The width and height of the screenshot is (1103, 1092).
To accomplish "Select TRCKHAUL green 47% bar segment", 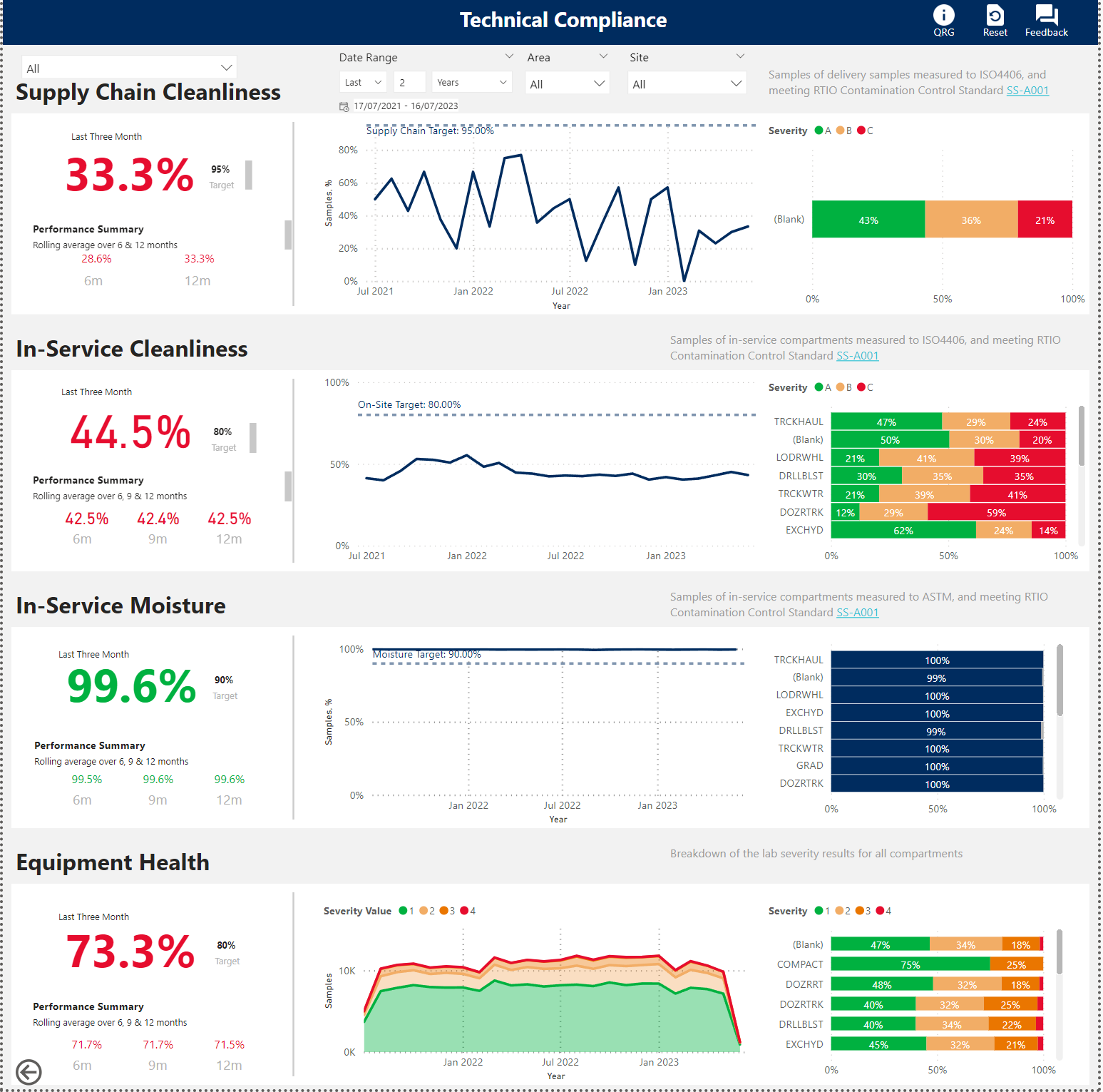I will (x=886, y=422).
